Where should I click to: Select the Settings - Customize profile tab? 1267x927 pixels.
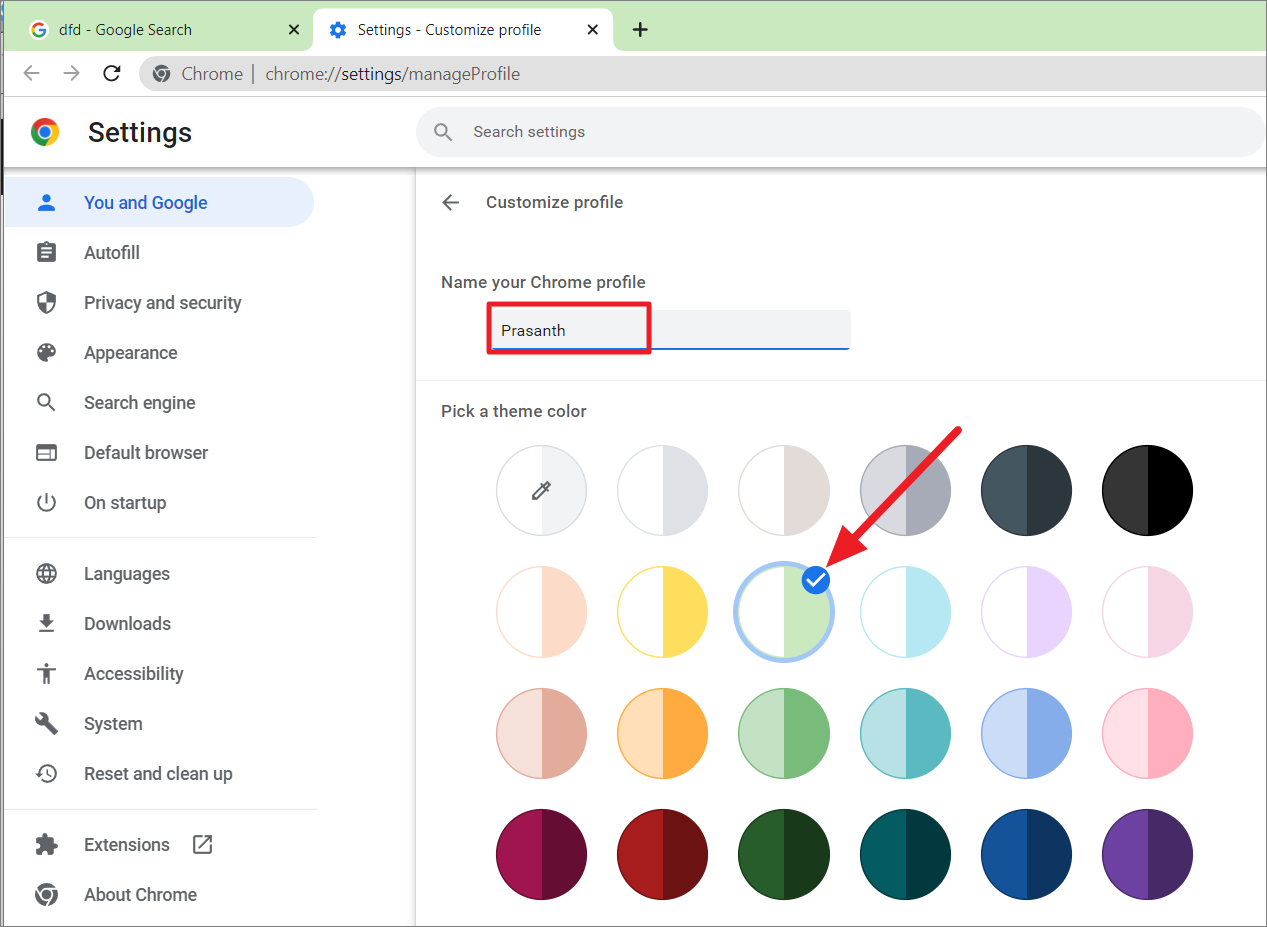click(463, 30)
